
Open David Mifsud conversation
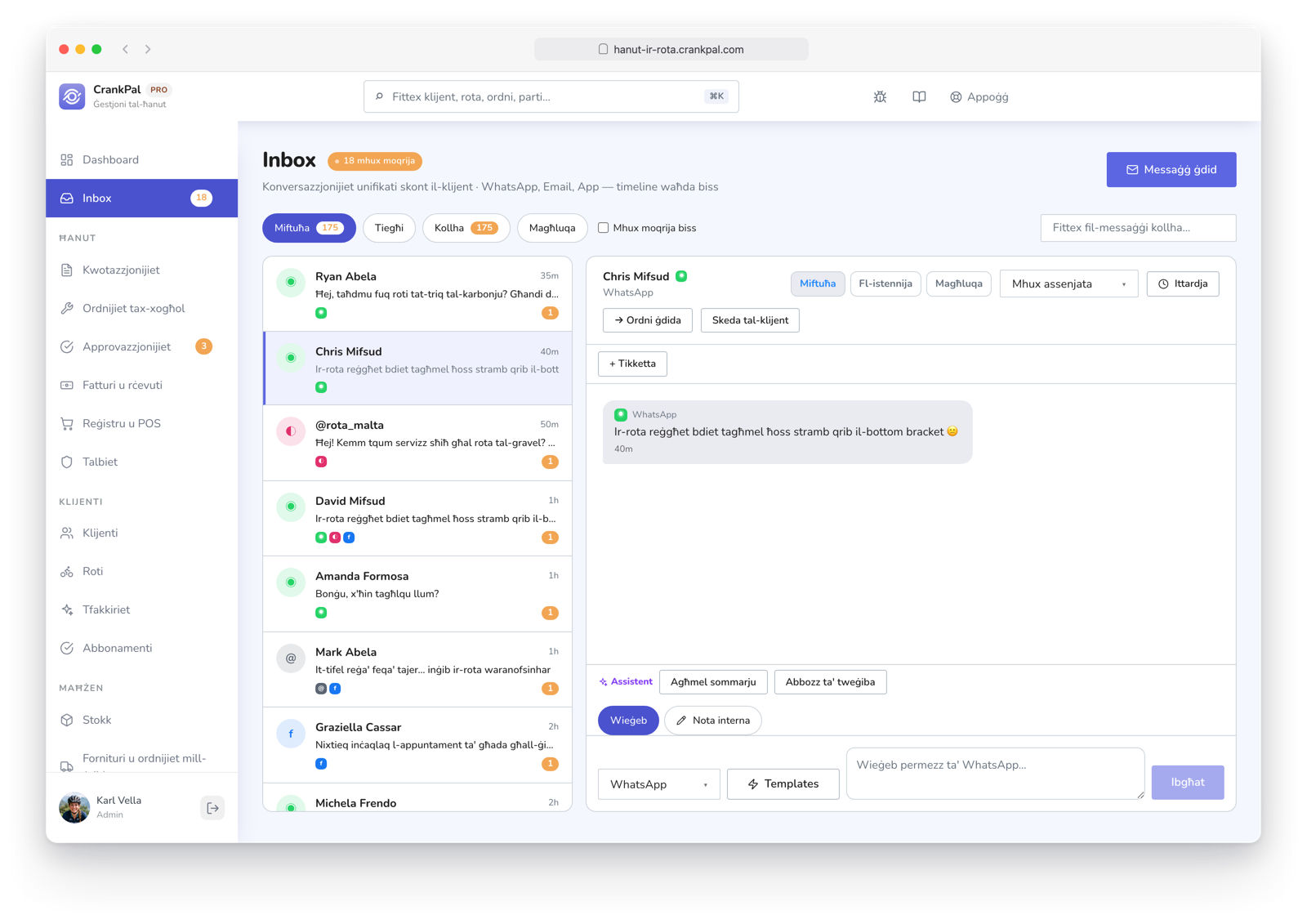click(417, 519)
